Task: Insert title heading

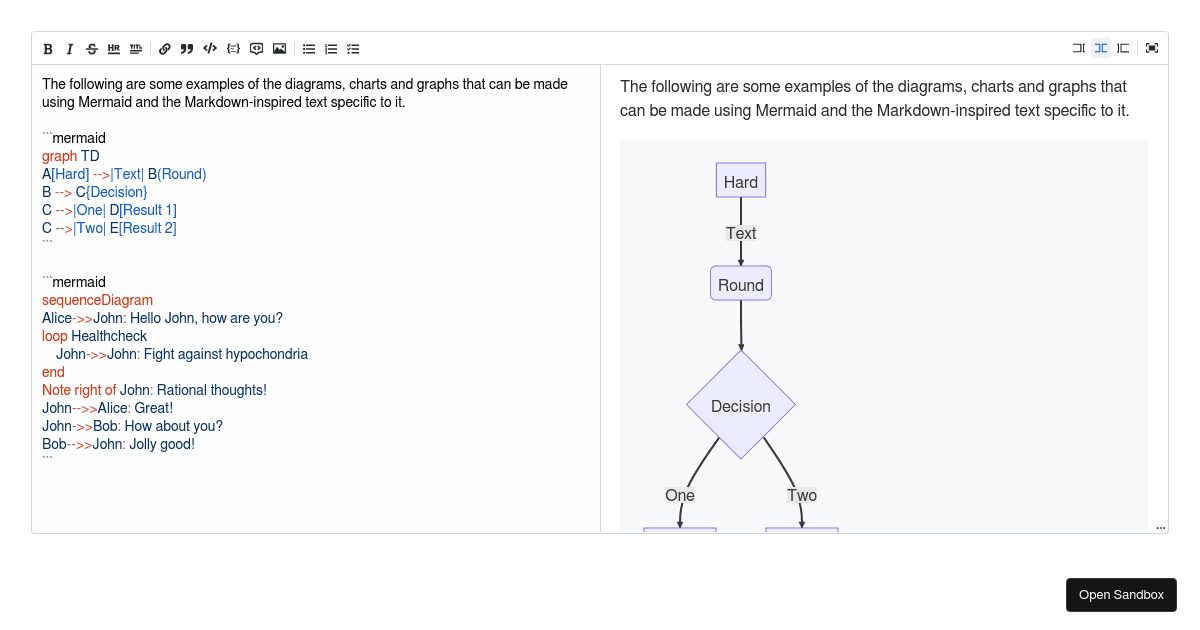Action: (136, 48)
